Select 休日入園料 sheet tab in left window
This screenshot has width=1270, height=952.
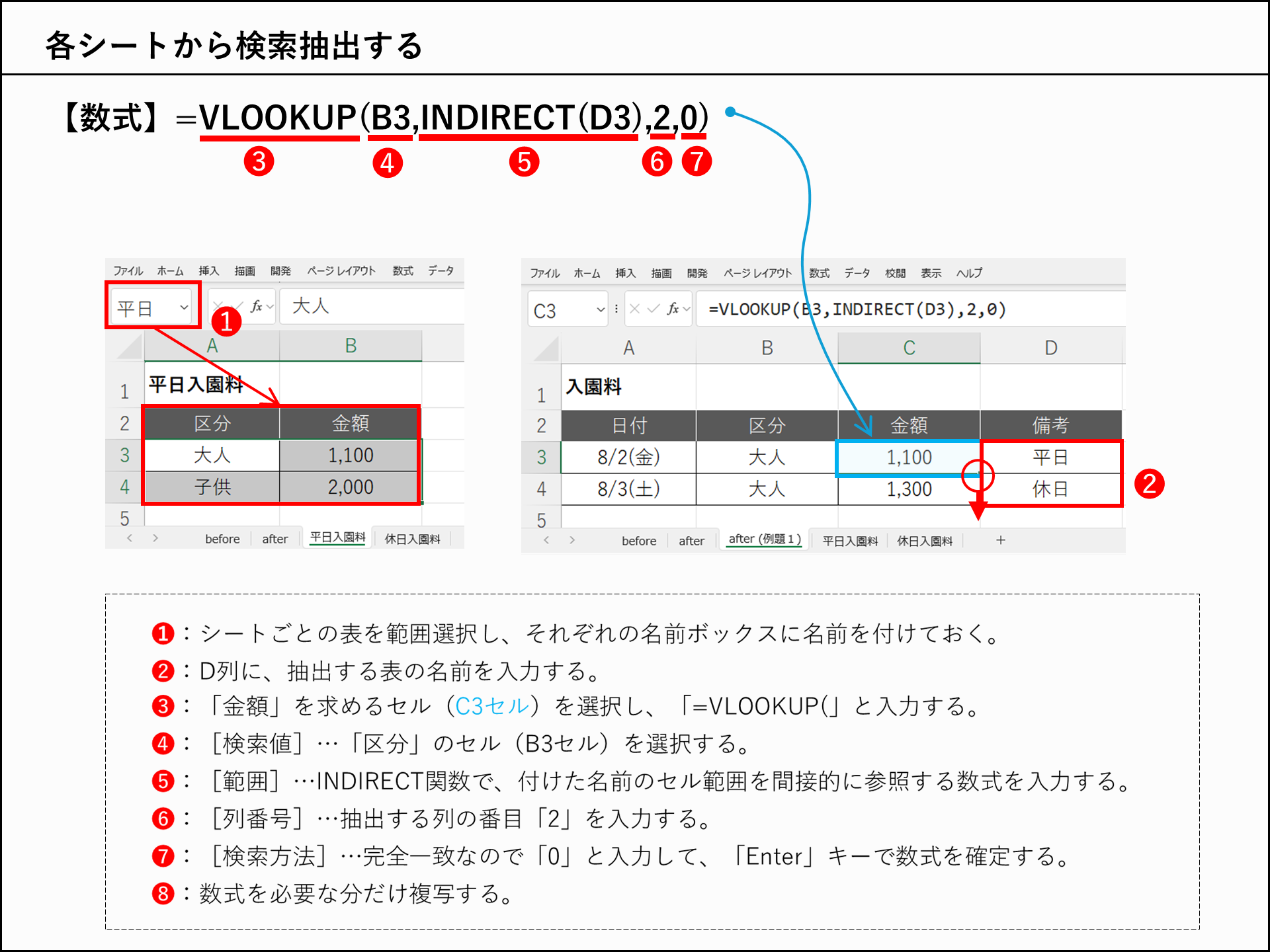click(x=412, y=539)
